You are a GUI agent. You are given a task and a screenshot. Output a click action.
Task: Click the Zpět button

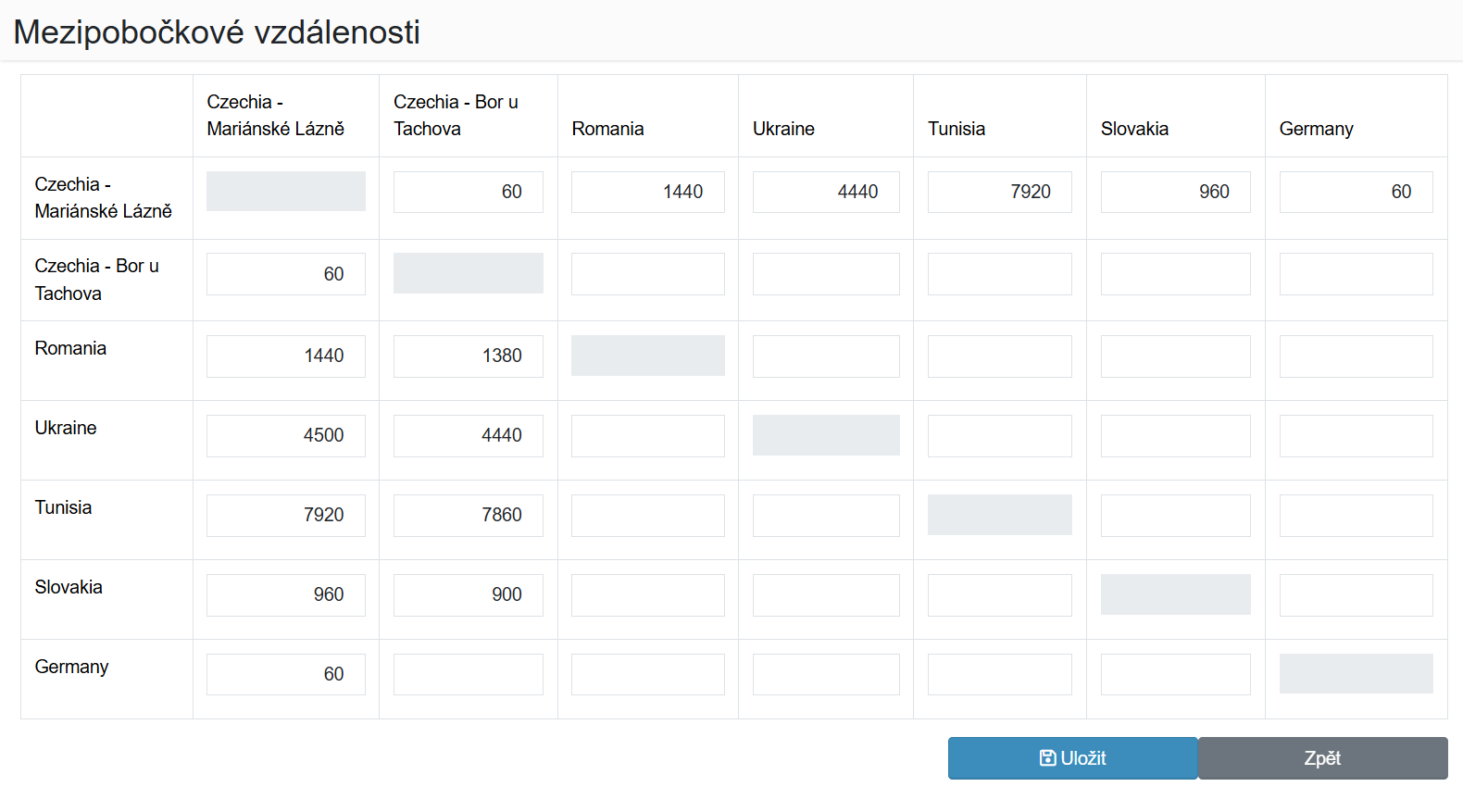[x=1322, y=758]
